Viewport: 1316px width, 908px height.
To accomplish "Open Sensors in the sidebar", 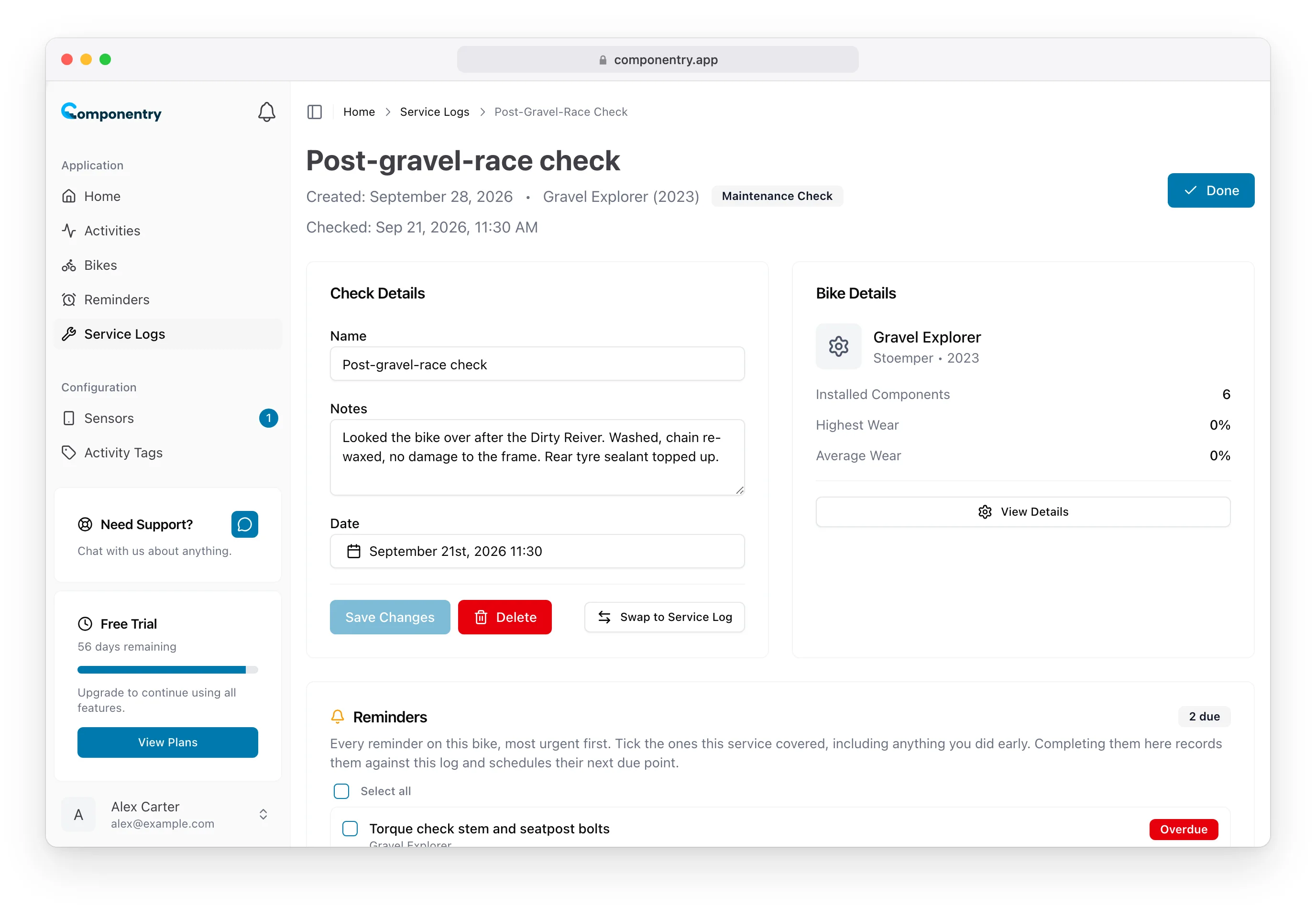I will click(x=168, y=418).
